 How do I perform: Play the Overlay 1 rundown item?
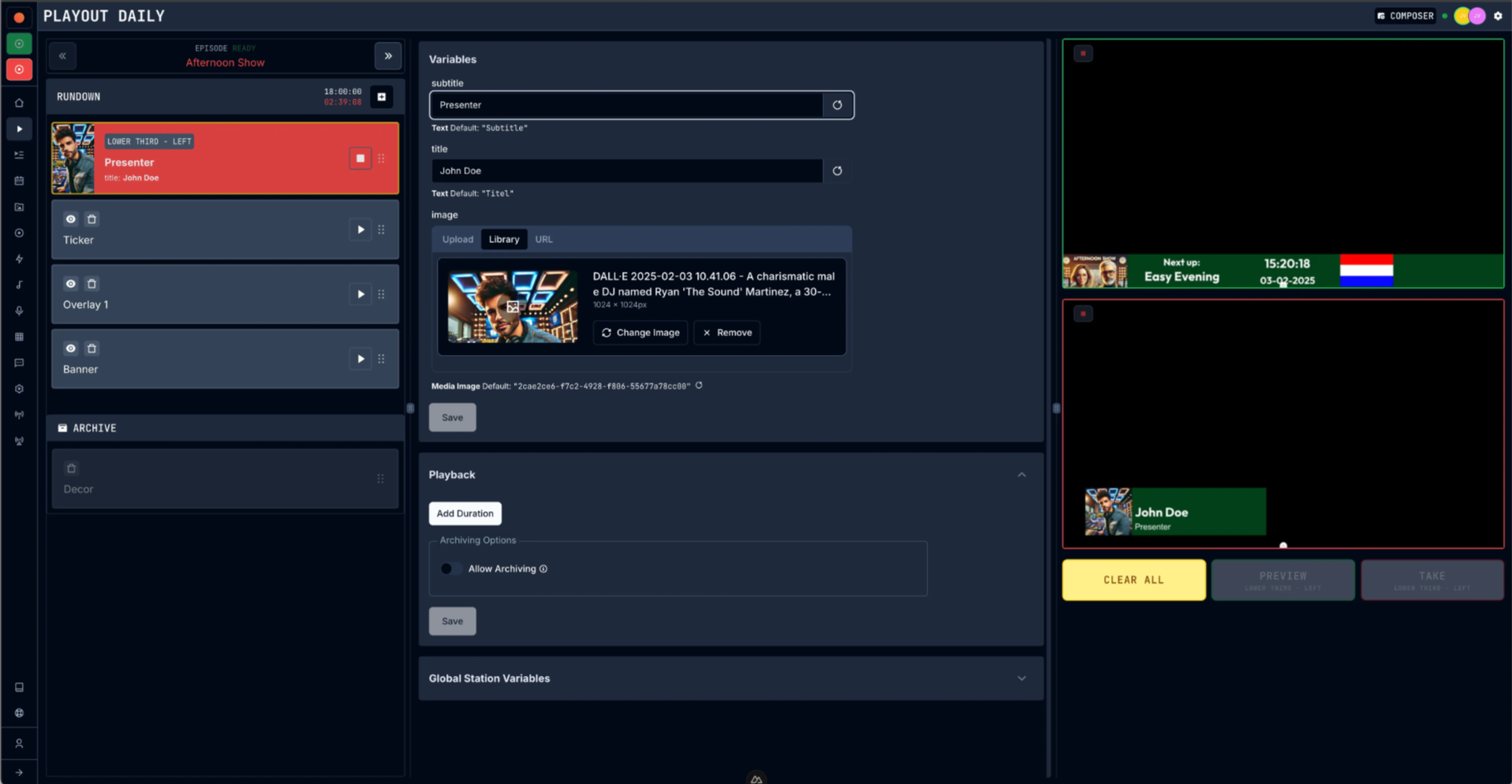click(x=360, y=294)
